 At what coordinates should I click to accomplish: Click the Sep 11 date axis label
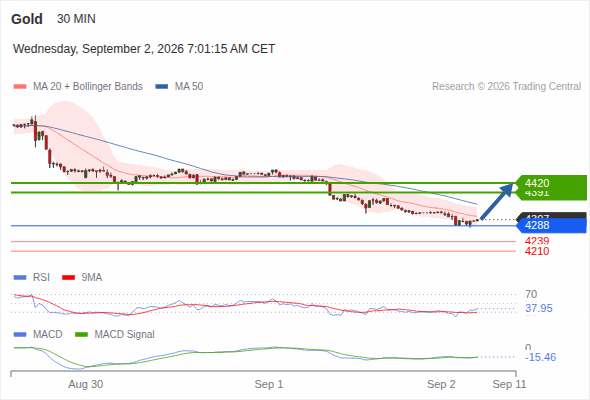509,384
